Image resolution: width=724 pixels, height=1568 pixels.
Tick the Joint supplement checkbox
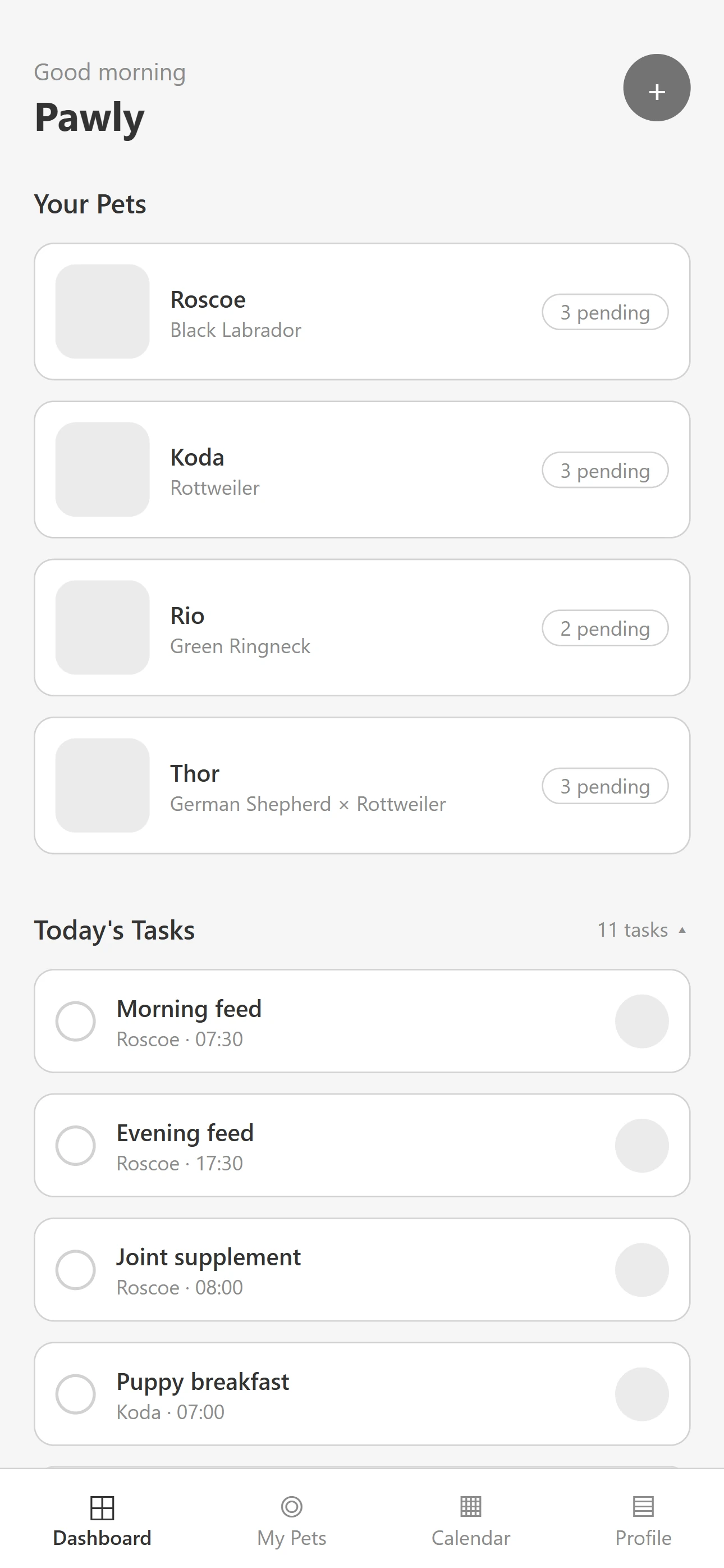click(x=75, y=1270)
